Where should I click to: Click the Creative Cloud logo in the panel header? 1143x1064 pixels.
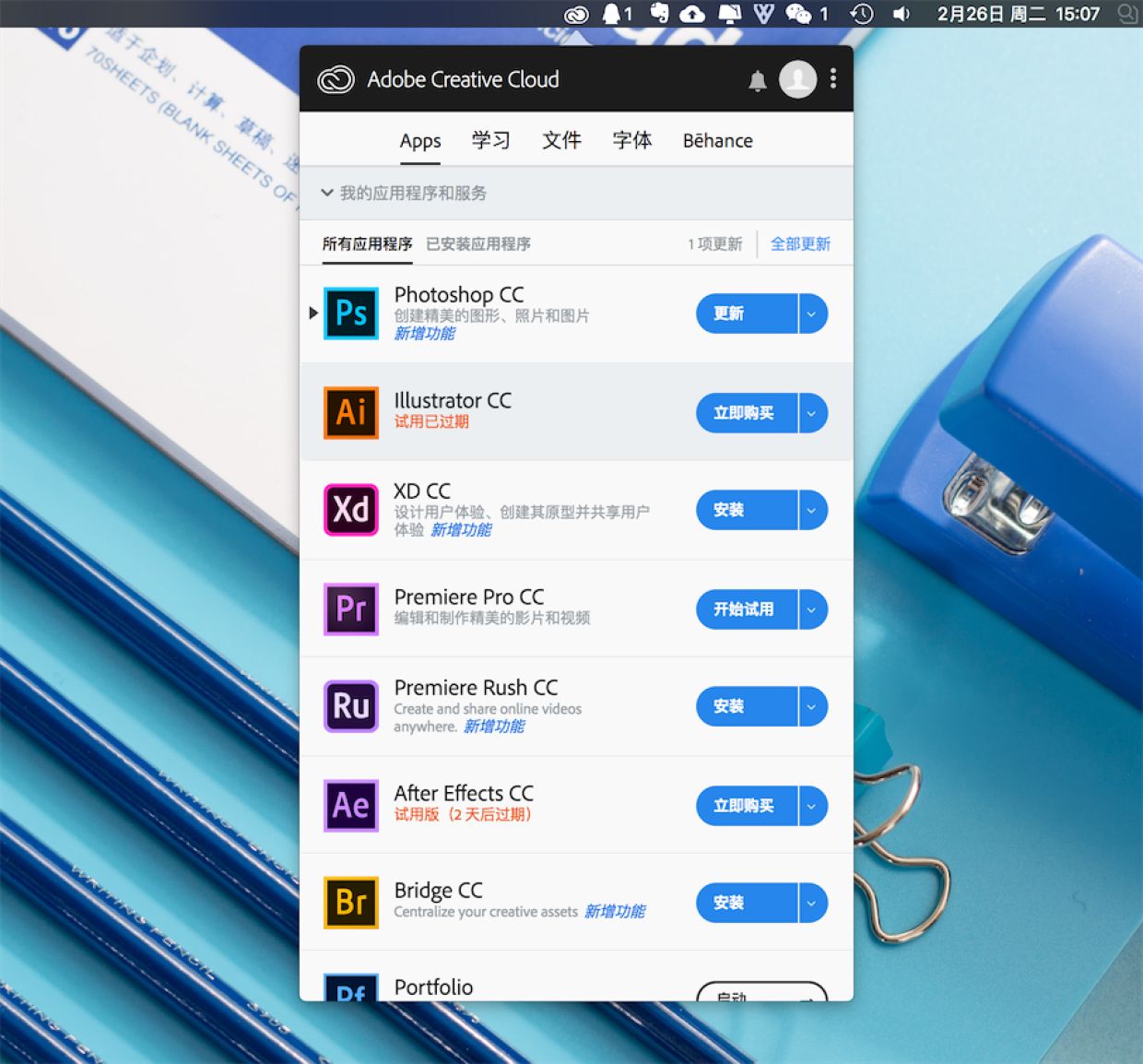coord(336,80)
